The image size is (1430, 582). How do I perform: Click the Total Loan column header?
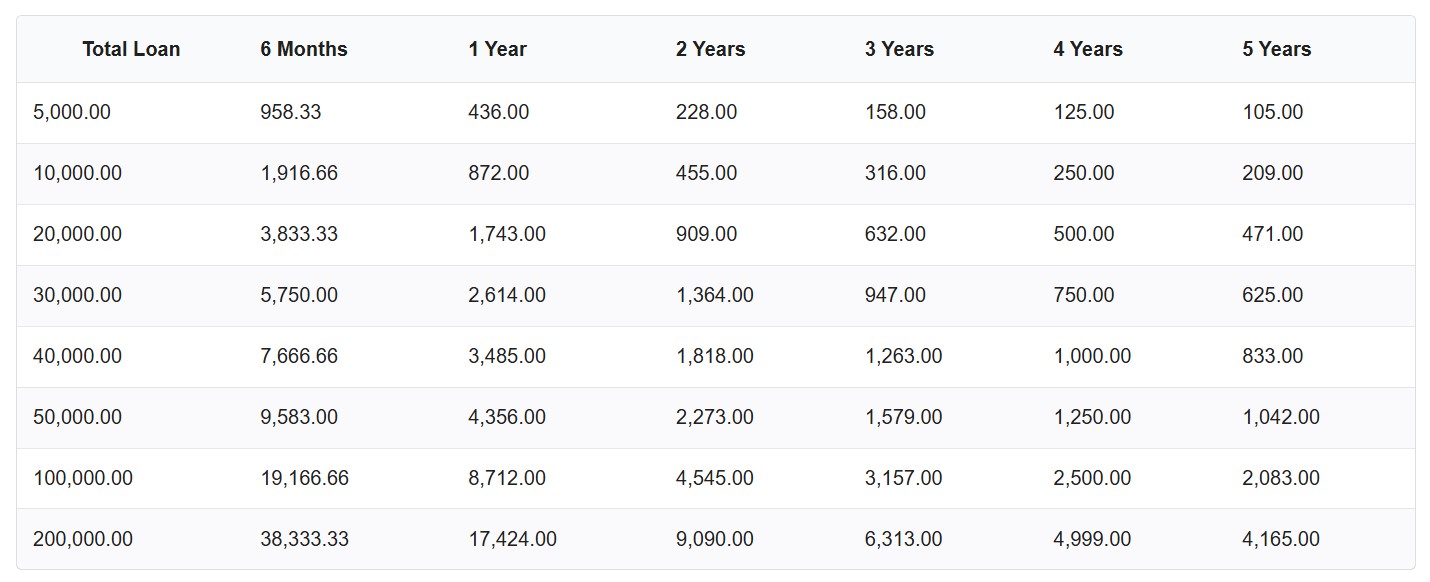[x=131, y=49]
